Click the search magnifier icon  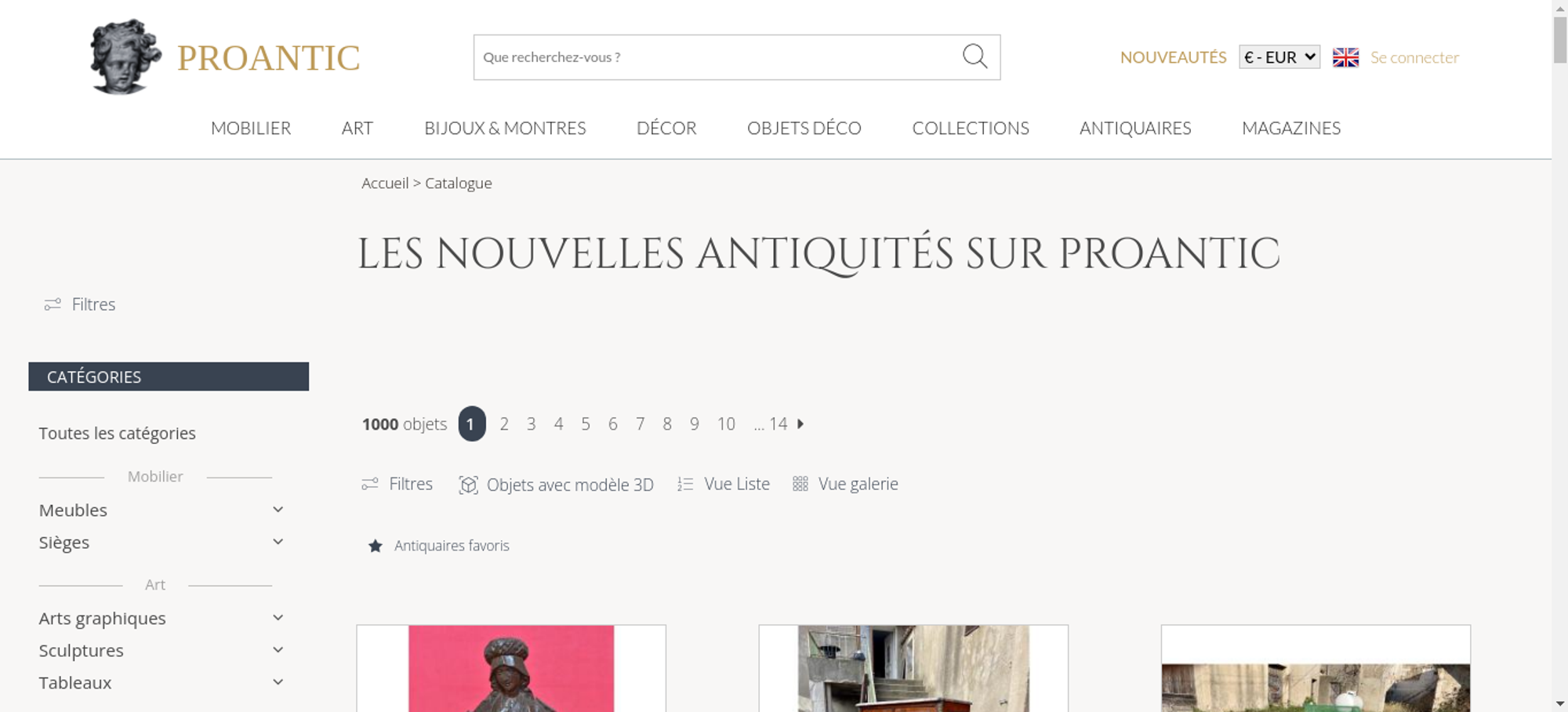click(975, 56)
